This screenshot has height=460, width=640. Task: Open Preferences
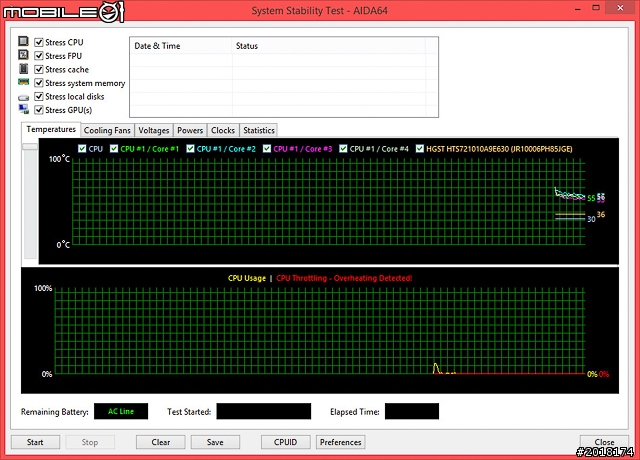(340, 442)
